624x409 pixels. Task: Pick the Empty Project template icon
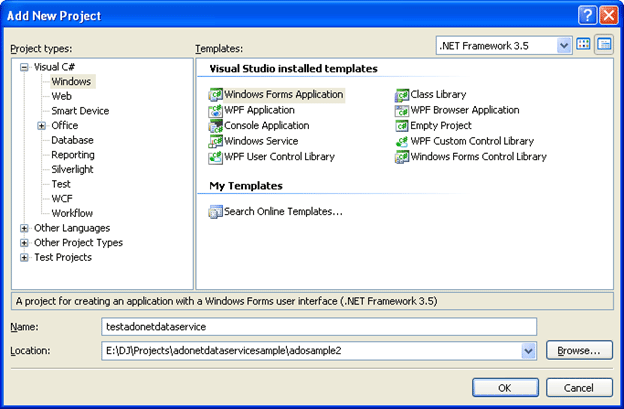point(402,126)
